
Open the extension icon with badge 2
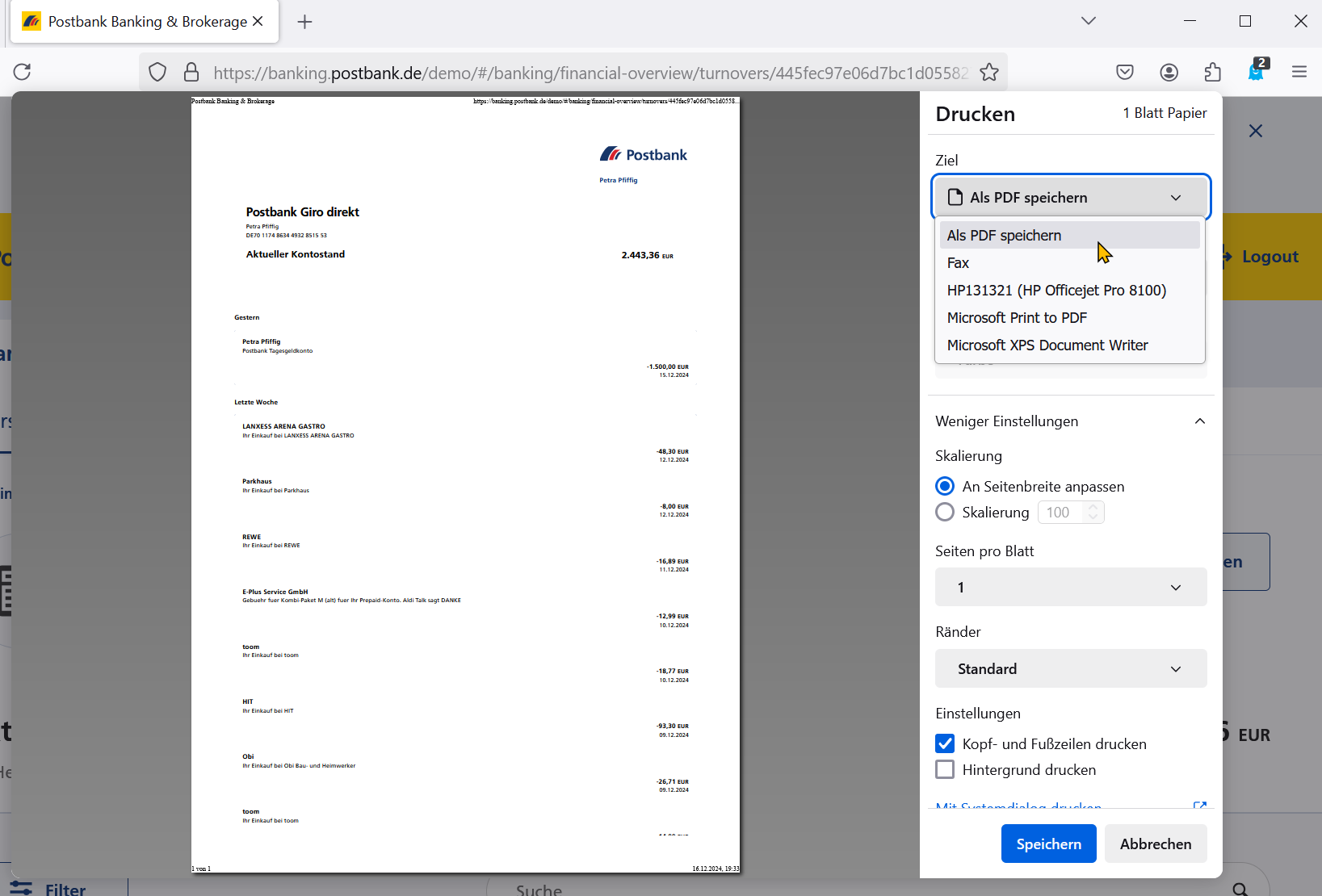tap(1257, 70)
